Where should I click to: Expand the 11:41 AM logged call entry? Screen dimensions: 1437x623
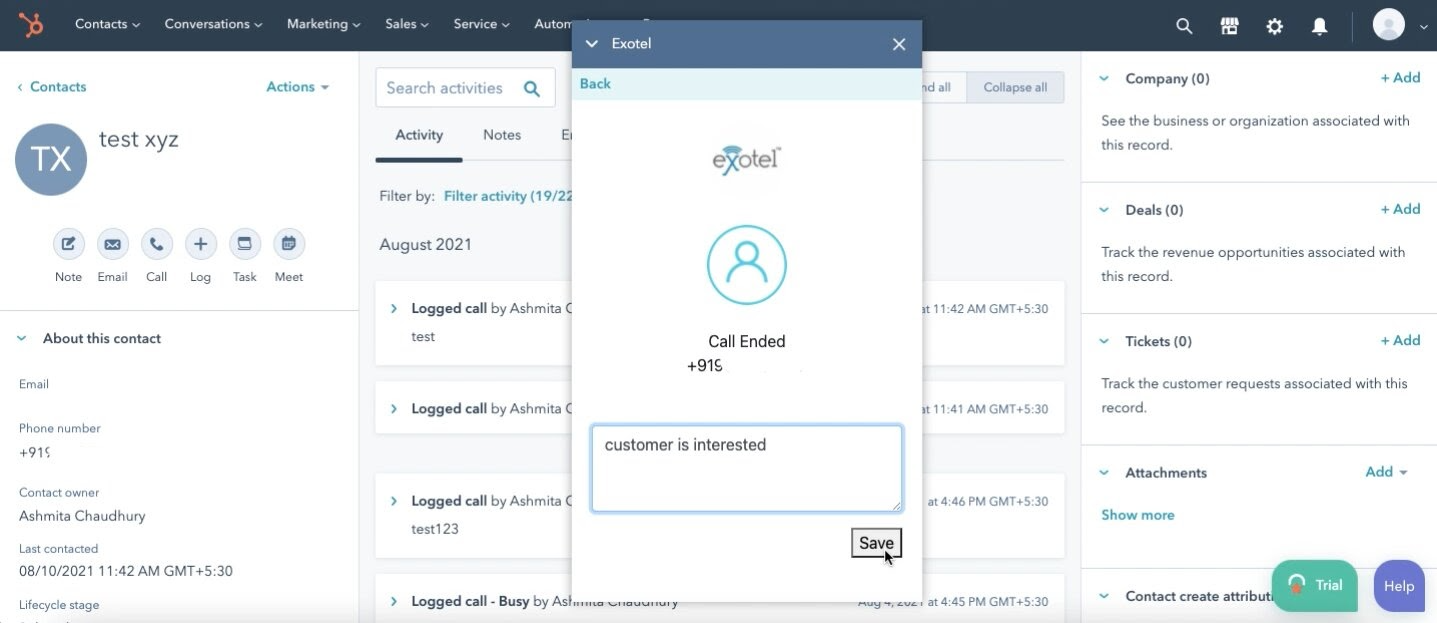tap(393, 409)
